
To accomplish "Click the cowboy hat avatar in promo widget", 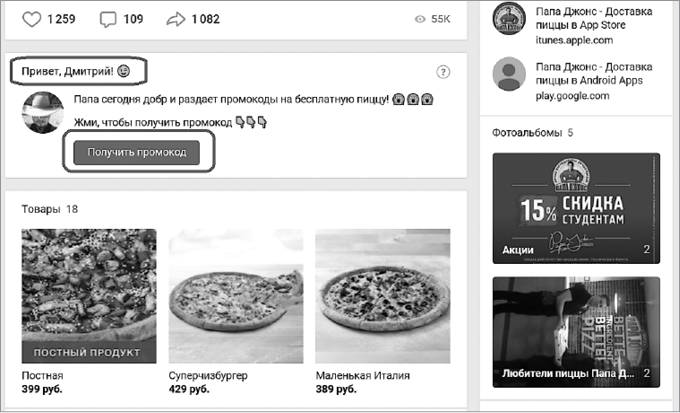I will click(43, 112).
